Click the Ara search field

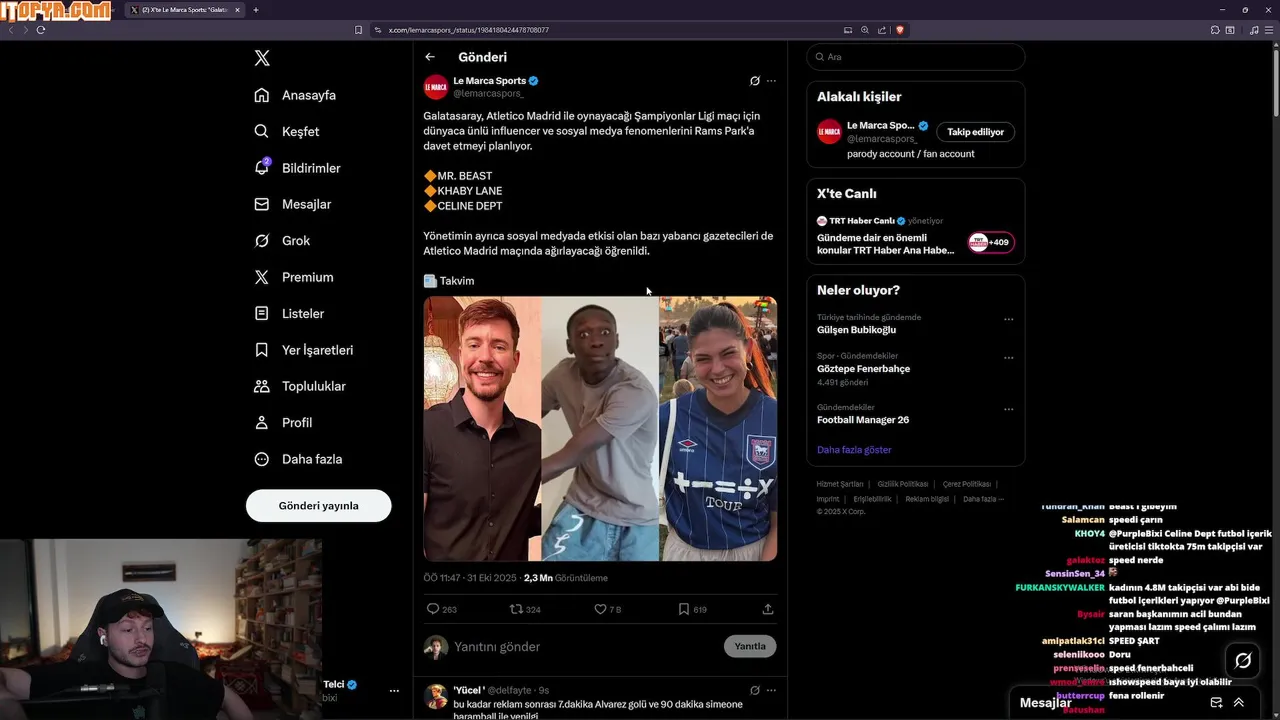coord(915,57)
